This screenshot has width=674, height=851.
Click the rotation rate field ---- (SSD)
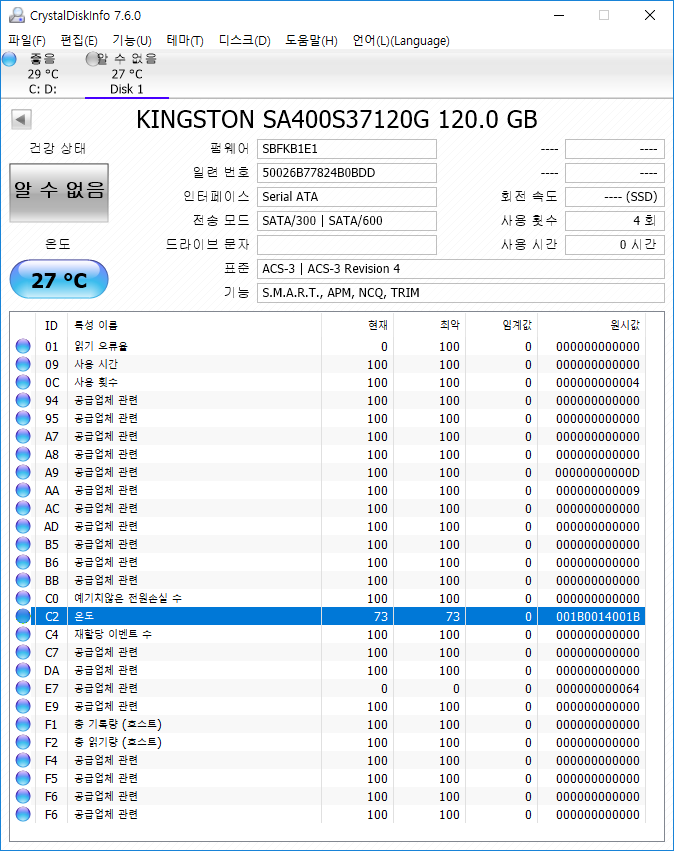[x=615, y=196]
